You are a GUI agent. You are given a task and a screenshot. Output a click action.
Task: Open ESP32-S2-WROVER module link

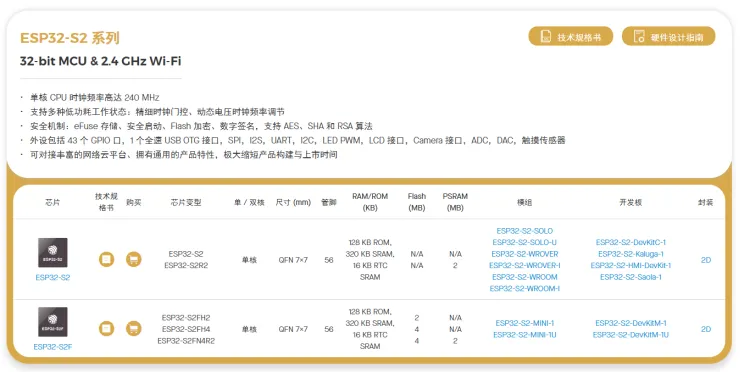pyautogui.click(x=525, y=254)
